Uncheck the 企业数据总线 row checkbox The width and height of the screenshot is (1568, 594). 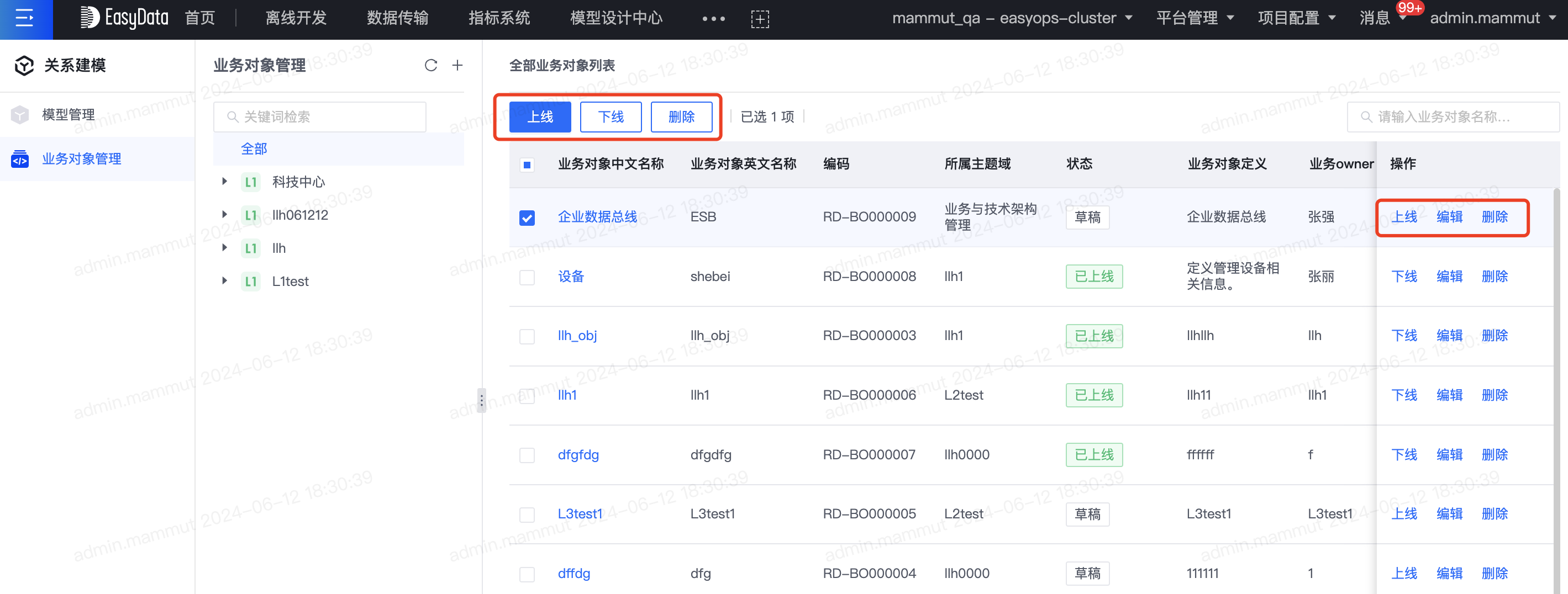[x=527, y=218]
